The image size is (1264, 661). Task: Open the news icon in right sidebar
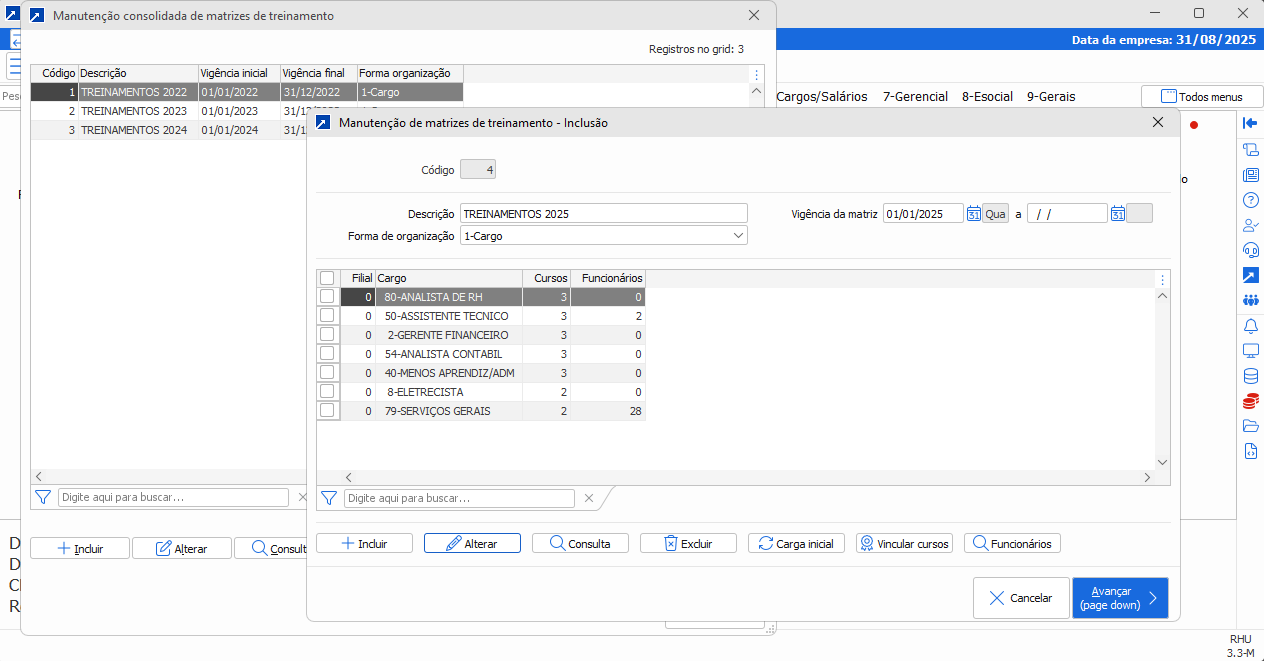point(1250,174)
